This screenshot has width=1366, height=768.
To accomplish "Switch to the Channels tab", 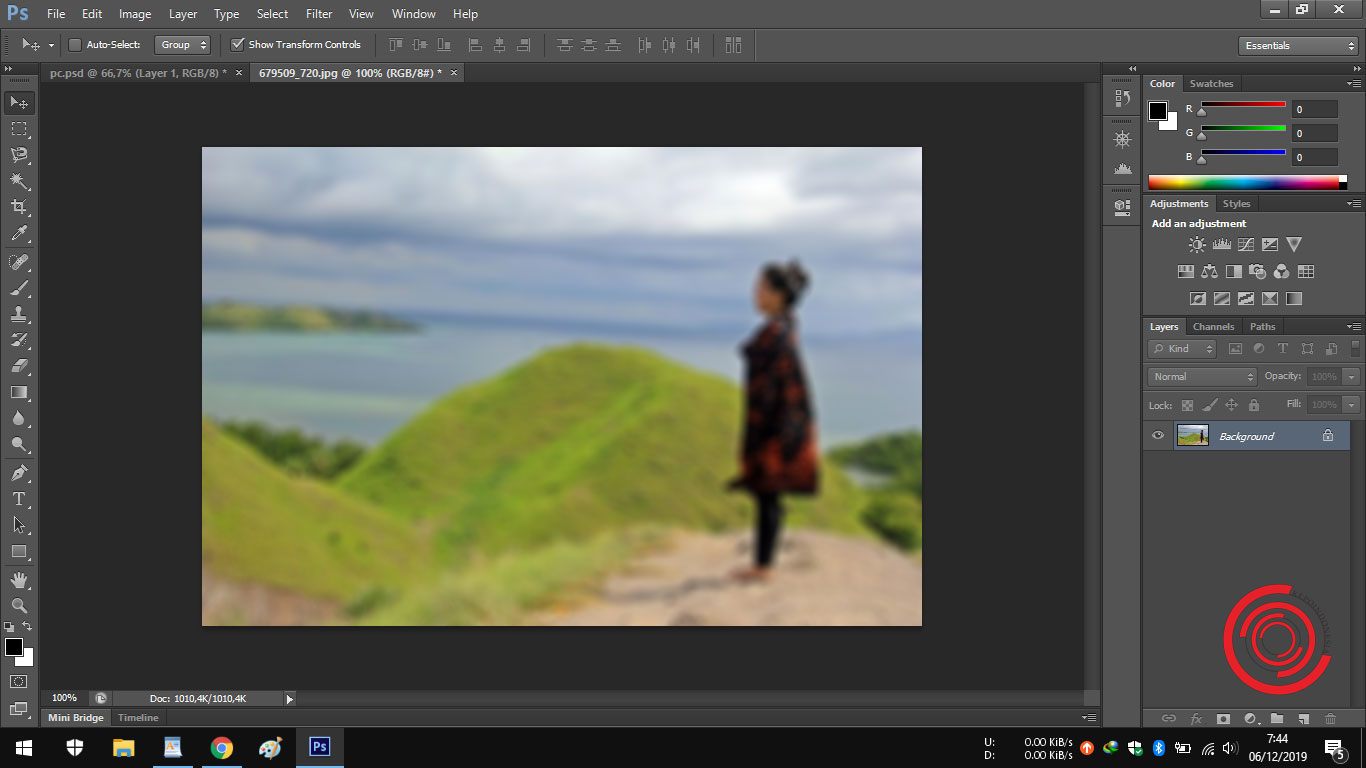I will coord(1213,326).
